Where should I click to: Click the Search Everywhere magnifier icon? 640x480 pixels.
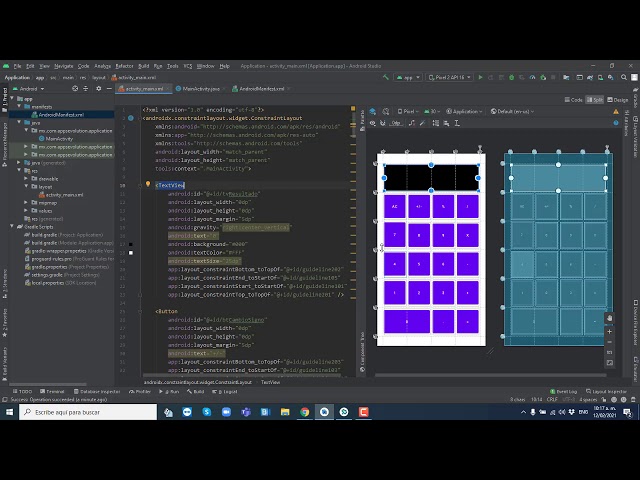click(x=624, y=77)
